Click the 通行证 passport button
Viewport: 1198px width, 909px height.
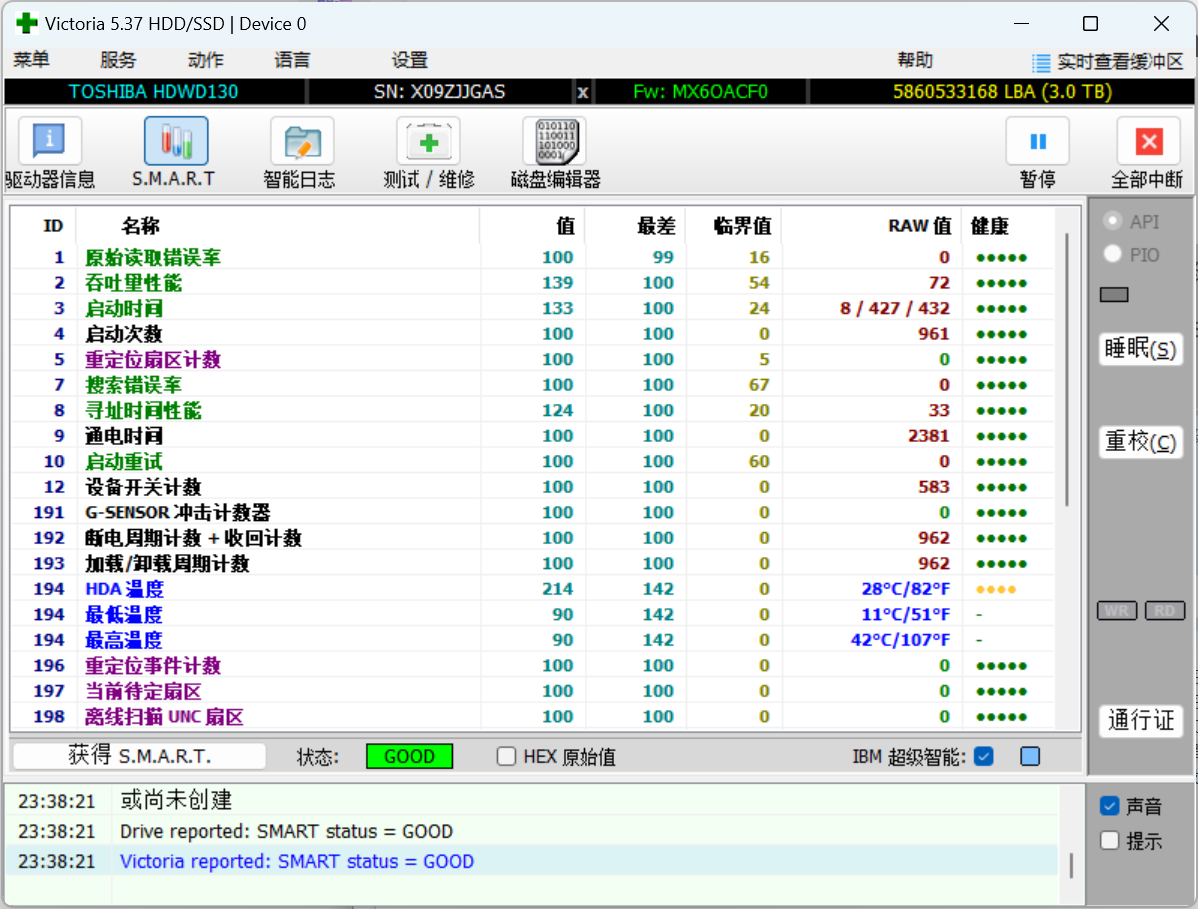coord(1141,721)
